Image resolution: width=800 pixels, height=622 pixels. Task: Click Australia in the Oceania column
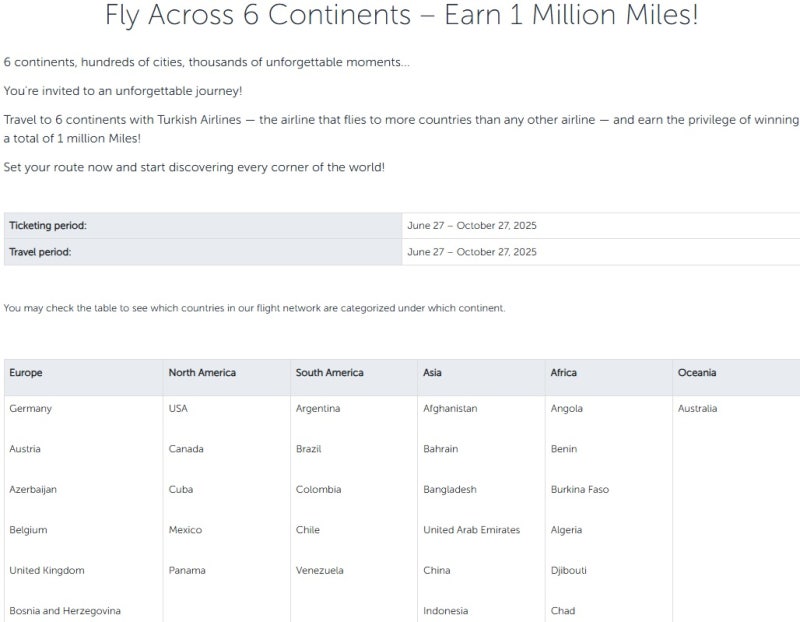tap(697, 408)
